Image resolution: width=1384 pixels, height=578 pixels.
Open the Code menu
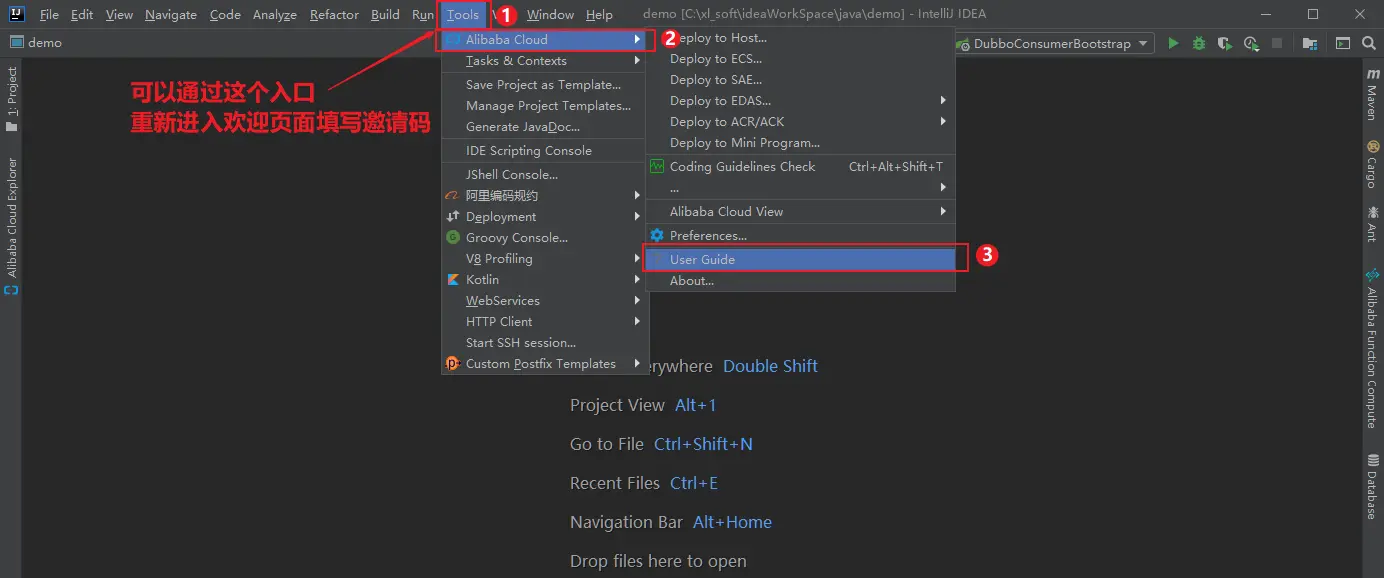(x=225, y=15)
